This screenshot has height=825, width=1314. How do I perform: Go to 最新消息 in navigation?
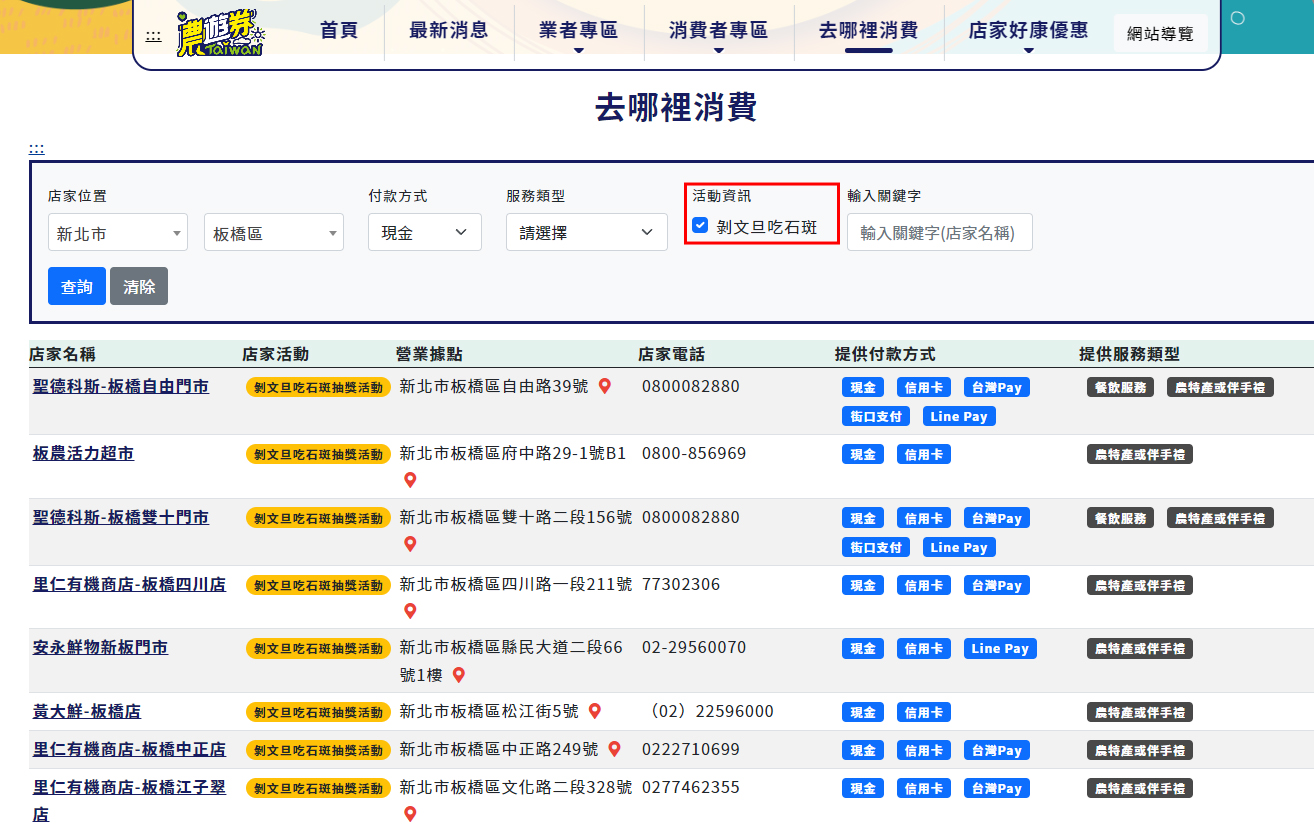(x=448, y=30)
